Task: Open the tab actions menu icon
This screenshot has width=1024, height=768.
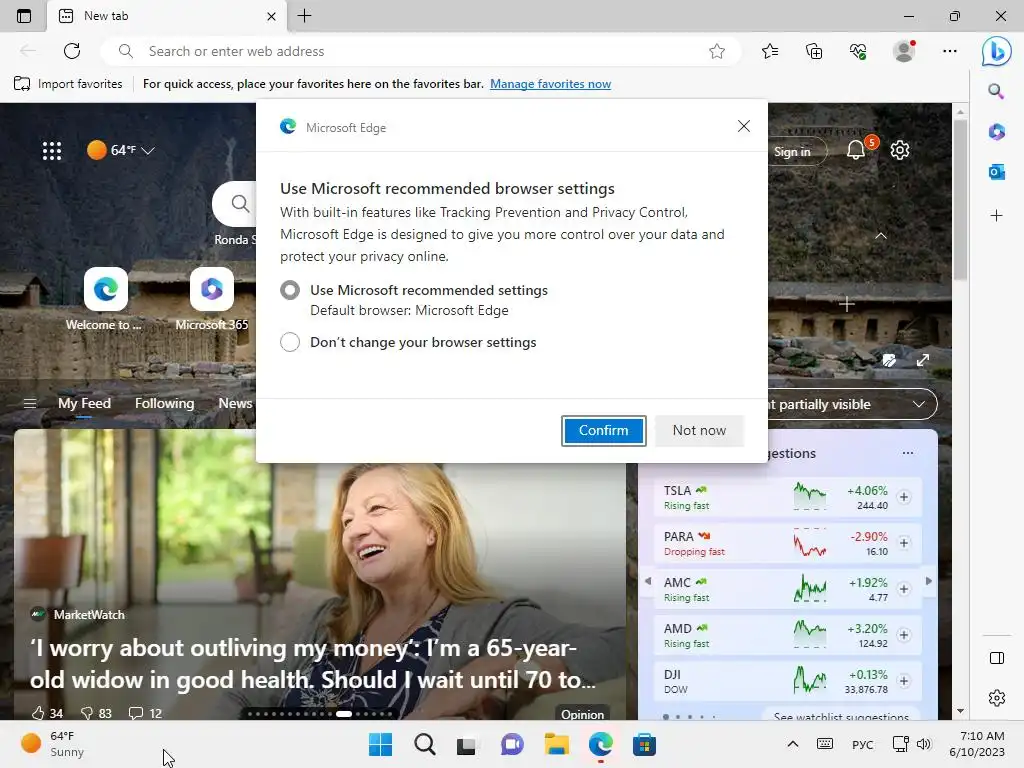Action: (x=24, y=16)
